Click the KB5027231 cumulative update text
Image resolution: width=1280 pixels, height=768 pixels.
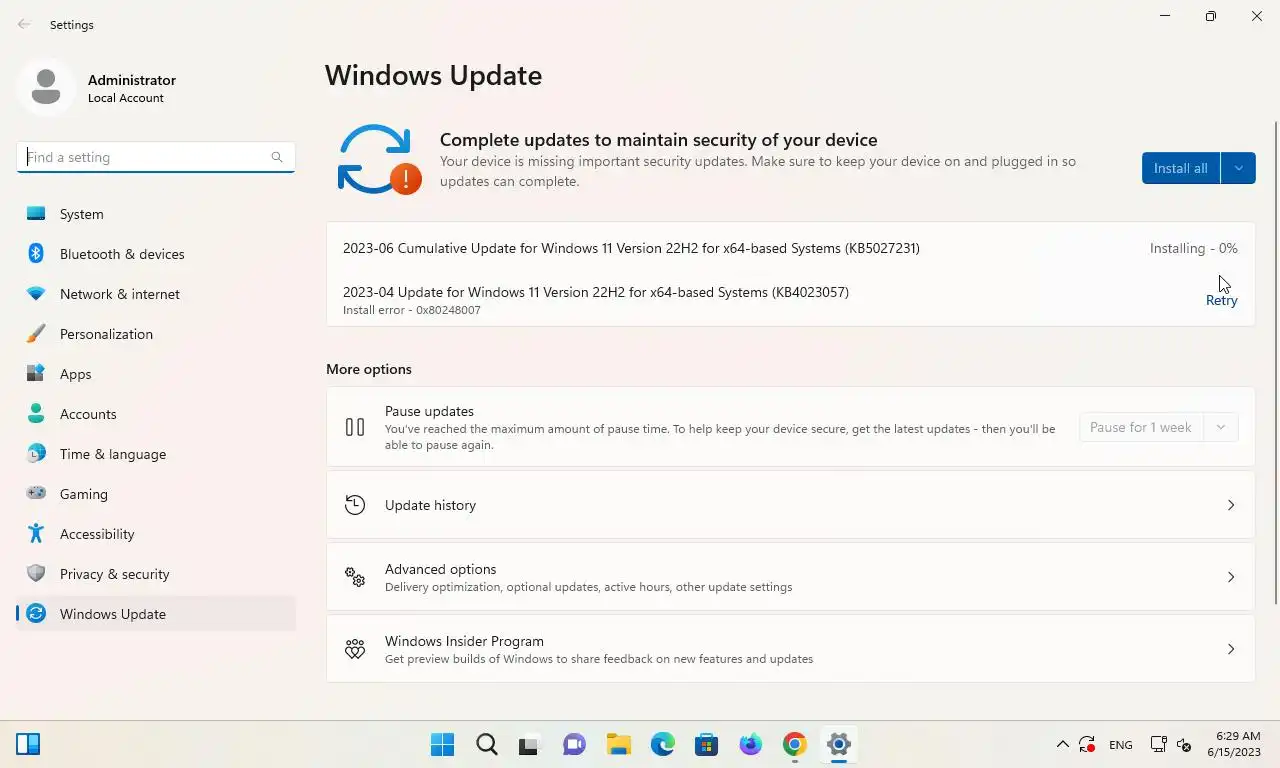tap(631, 248)
